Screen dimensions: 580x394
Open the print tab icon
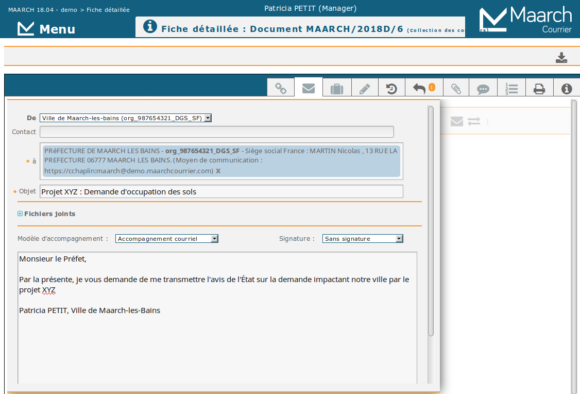[x=539, y=89]
